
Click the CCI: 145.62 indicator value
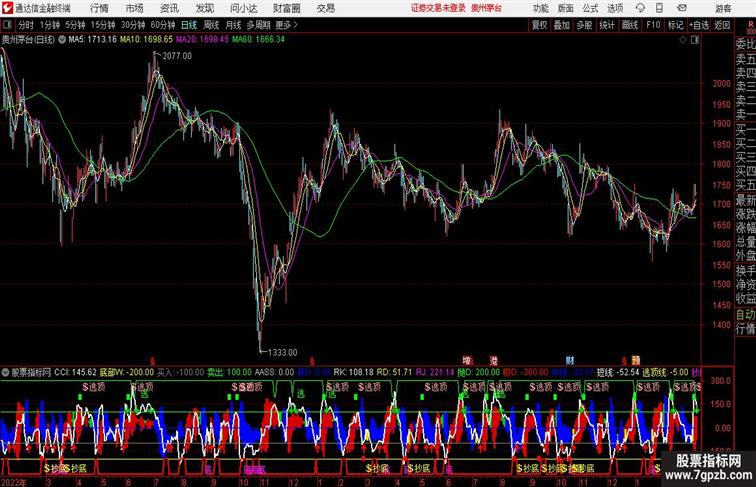(x=75, y=372)
